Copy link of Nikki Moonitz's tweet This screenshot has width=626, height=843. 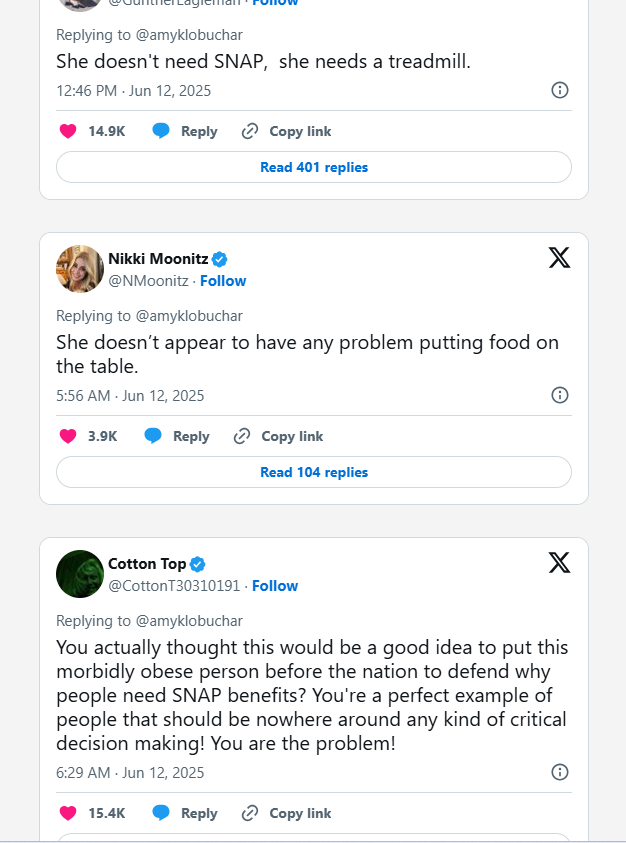(x=278, y=436)
